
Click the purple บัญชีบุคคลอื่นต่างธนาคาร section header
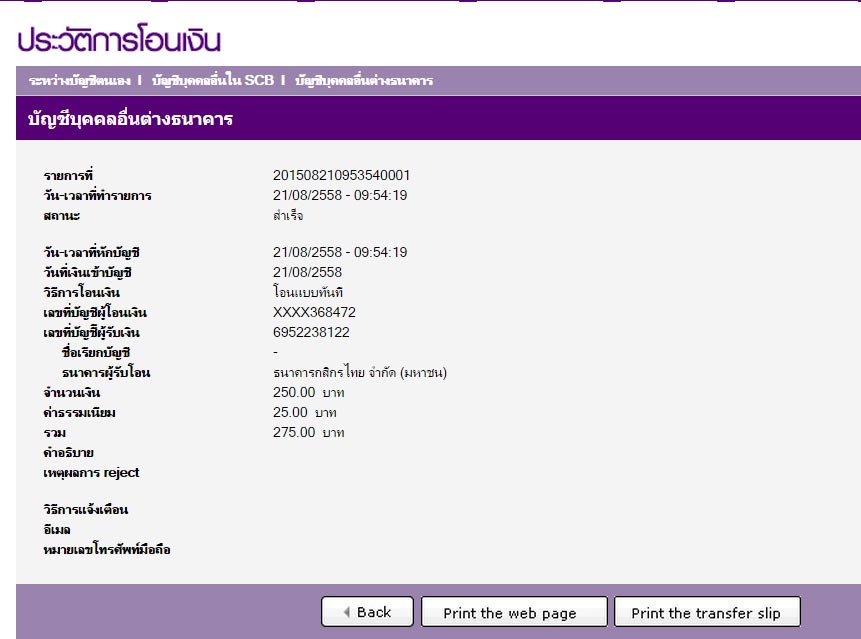(x=124, y=120)
